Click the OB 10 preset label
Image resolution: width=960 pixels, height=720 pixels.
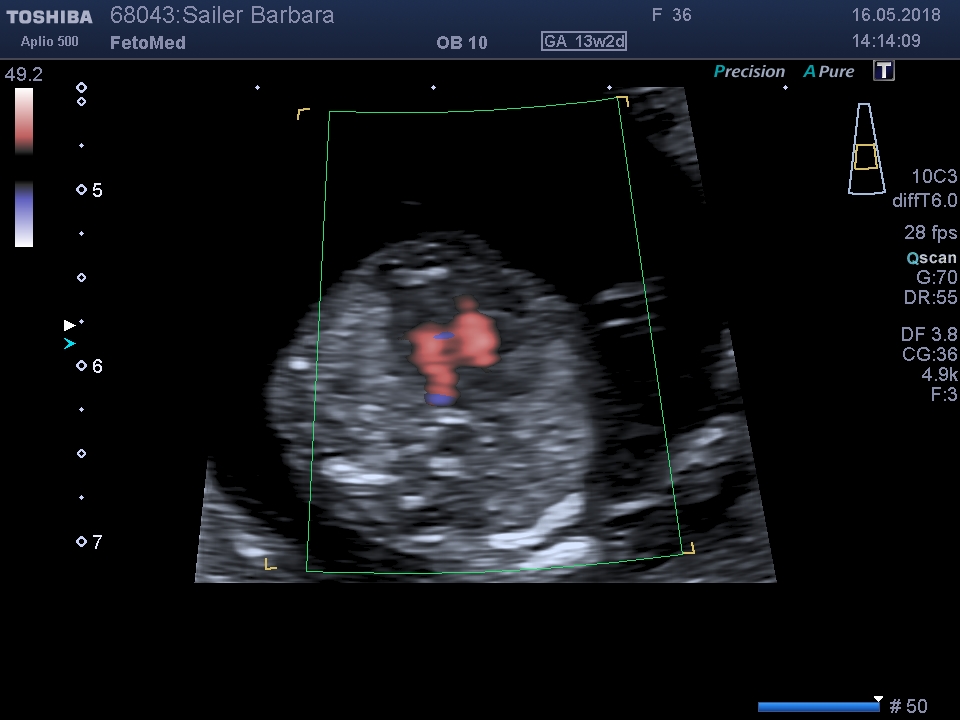tap(462, 43)
